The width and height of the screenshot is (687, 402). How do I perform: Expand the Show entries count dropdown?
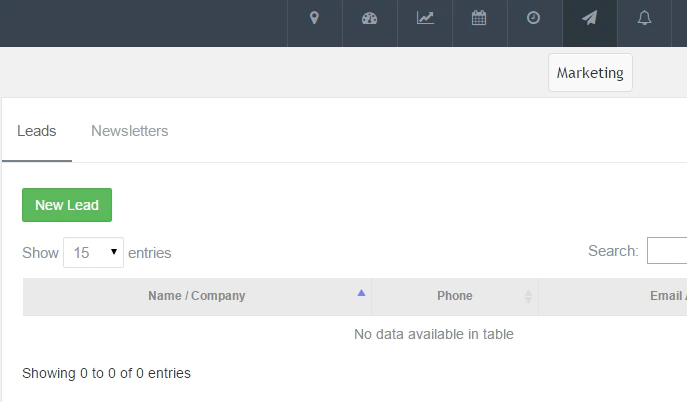click(93, 253)
